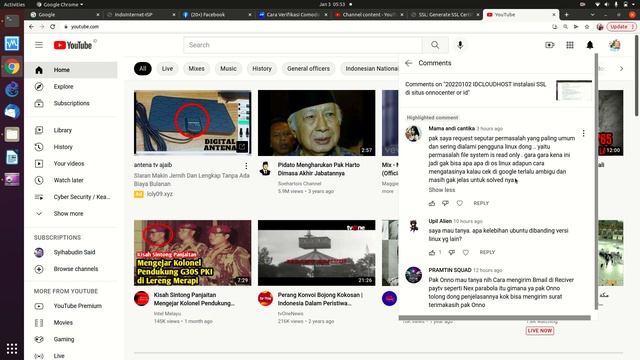Like the Mama andi cantika comment

coord(432,203)
